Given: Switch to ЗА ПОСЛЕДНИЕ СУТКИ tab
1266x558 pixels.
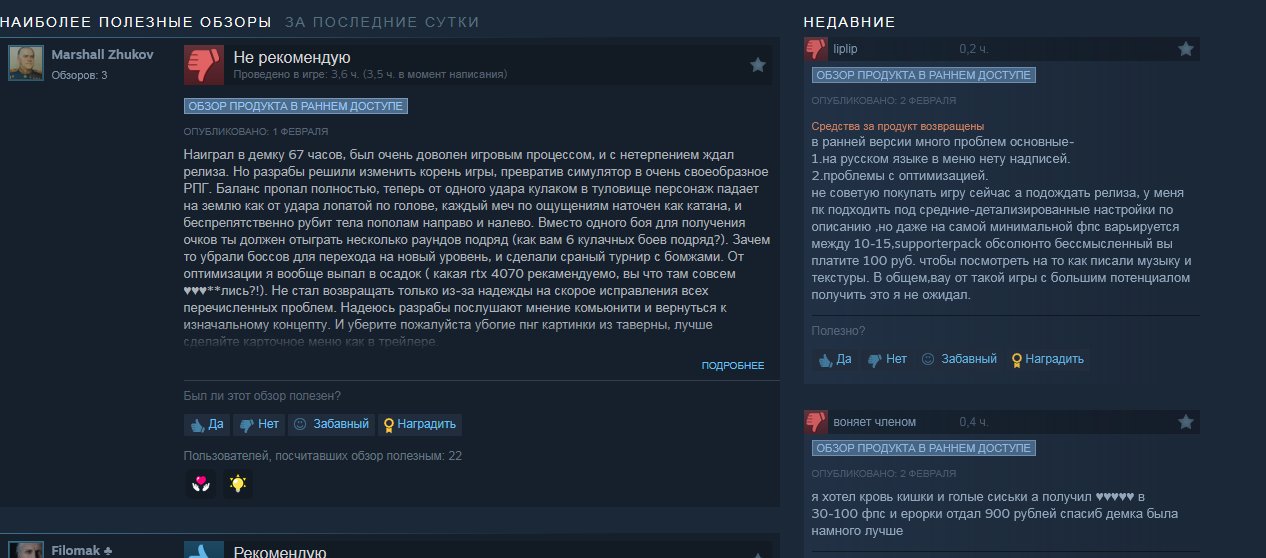Looking at the screenshot, I should point(382,22).
